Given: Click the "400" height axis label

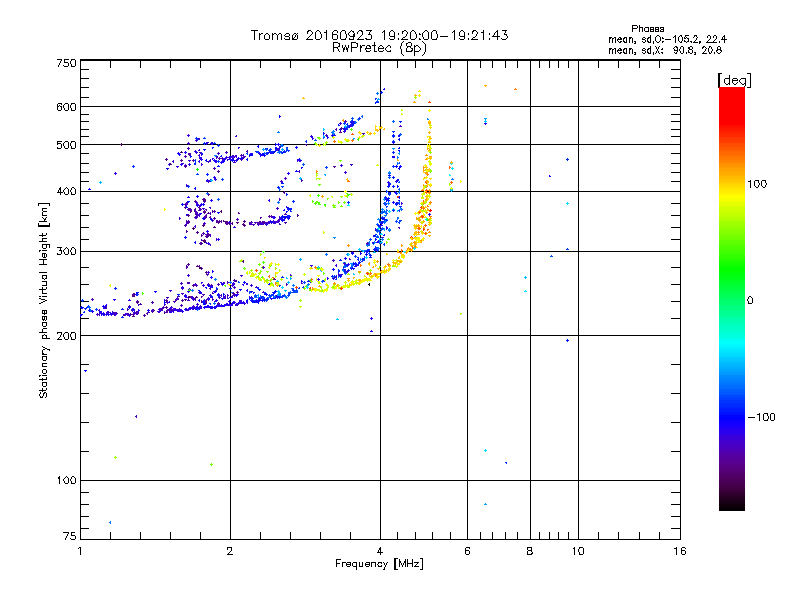Looking at the screenshot, I should tap(66, 192).
